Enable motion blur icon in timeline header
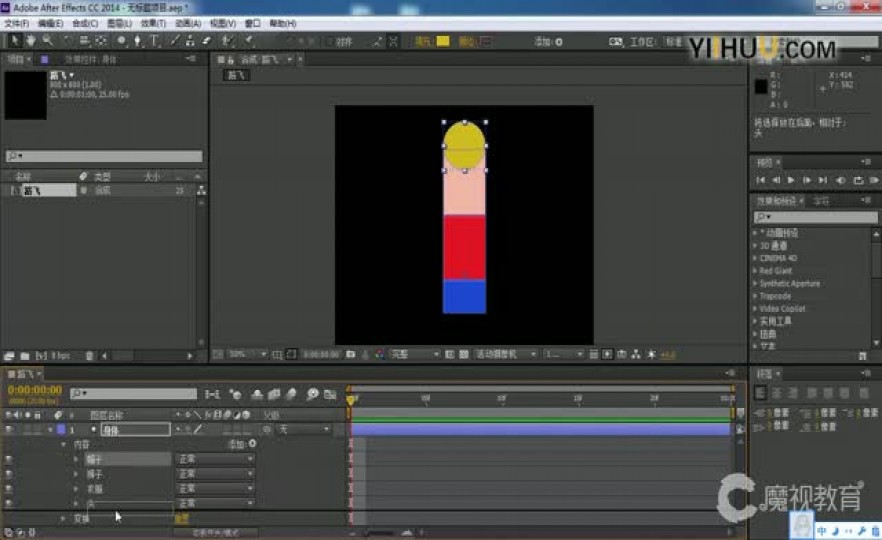This screenshot has height=540, width=882. coord(291,394)
